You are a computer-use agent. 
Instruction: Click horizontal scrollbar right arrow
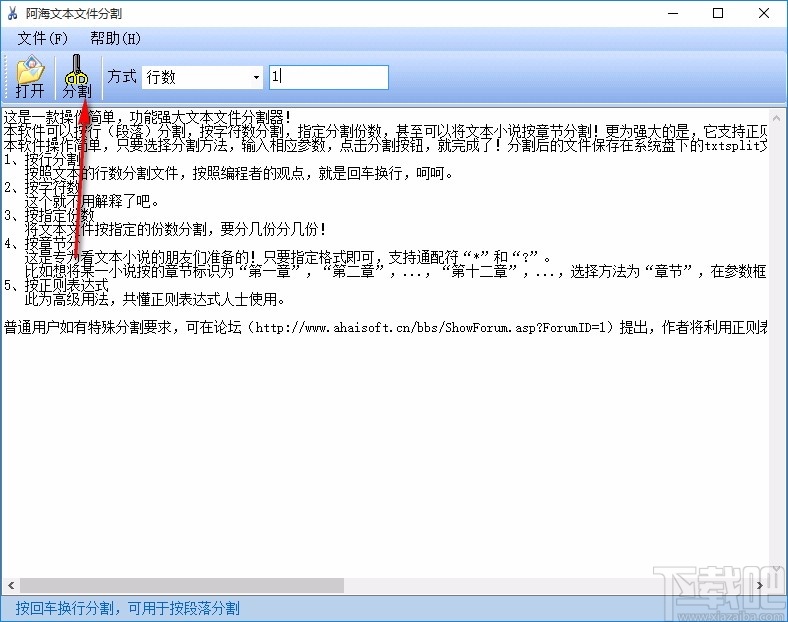pyautogui.click(x=760, y=585)
